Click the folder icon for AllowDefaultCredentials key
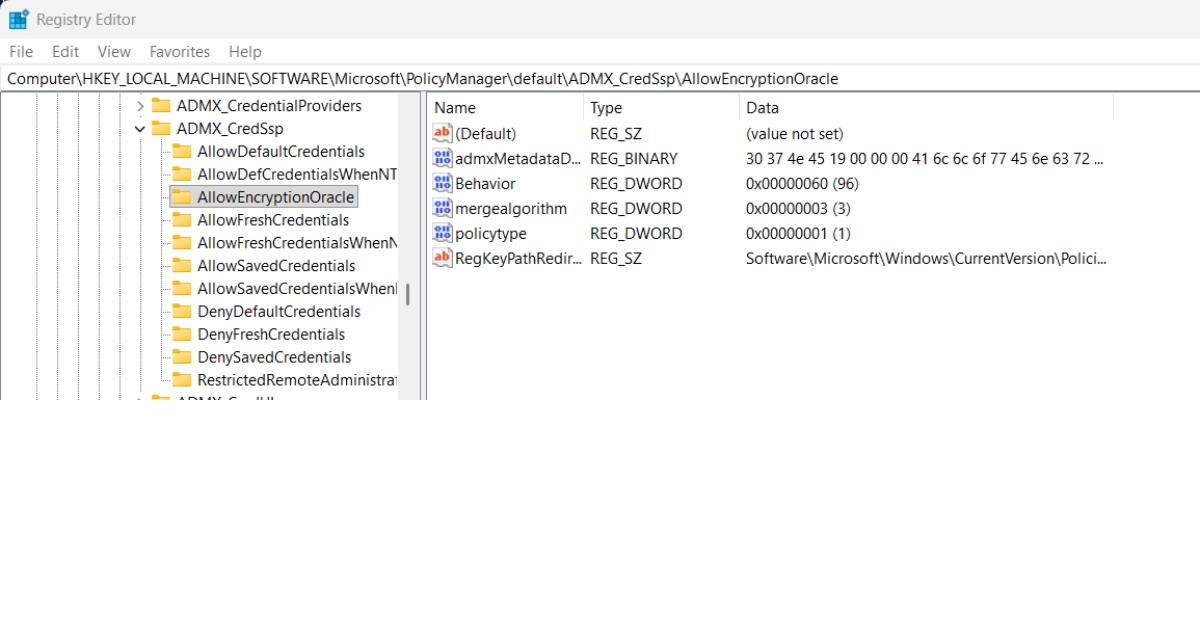 coord(181,151)
